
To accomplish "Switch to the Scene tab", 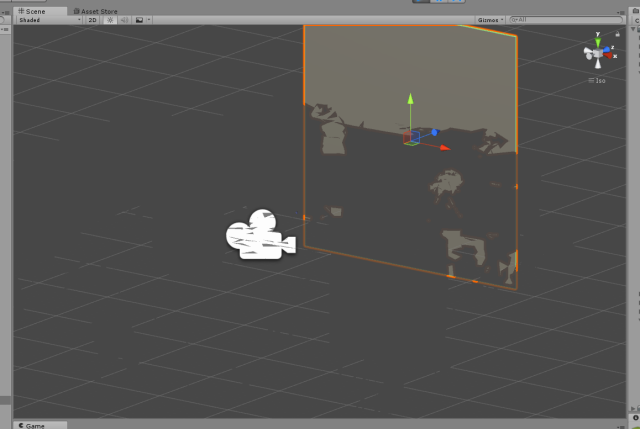I will tap(40, 11).
